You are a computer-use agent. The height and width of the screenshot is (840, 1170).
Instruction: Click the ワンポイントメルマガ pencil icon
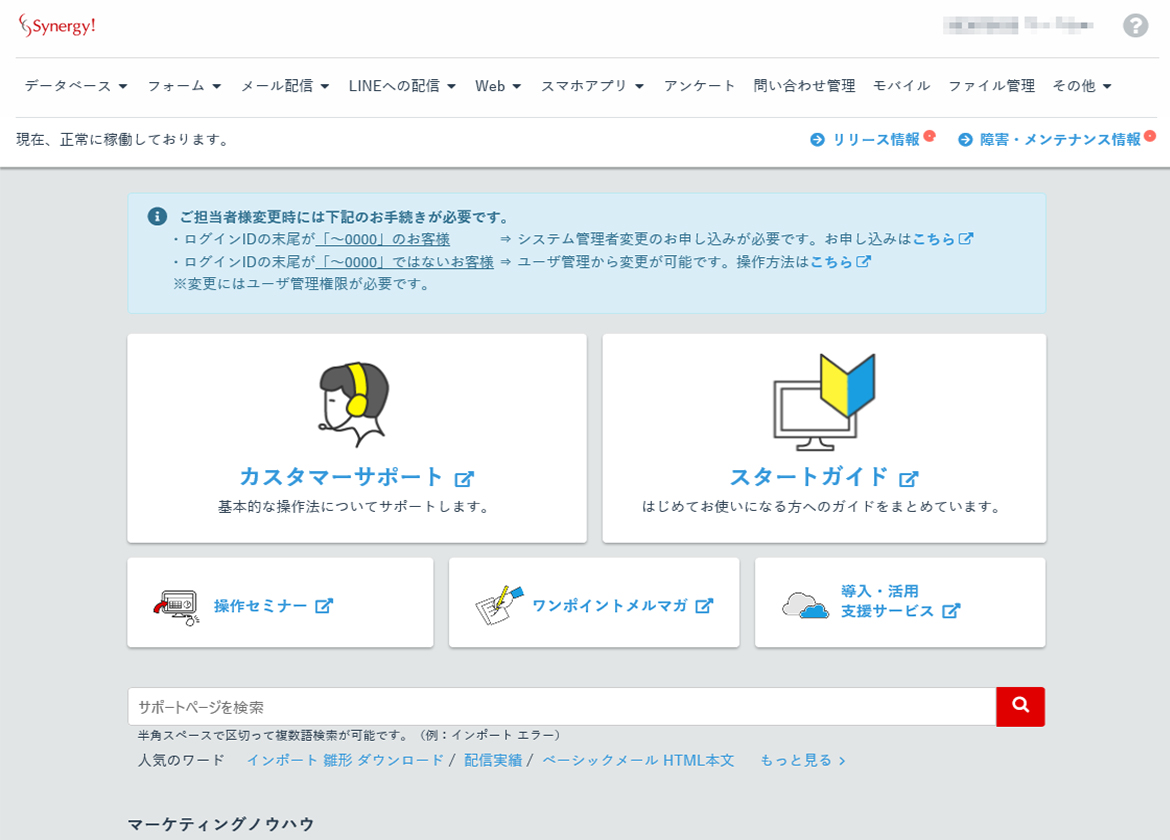pyautogui.click(x=499, y=605)
